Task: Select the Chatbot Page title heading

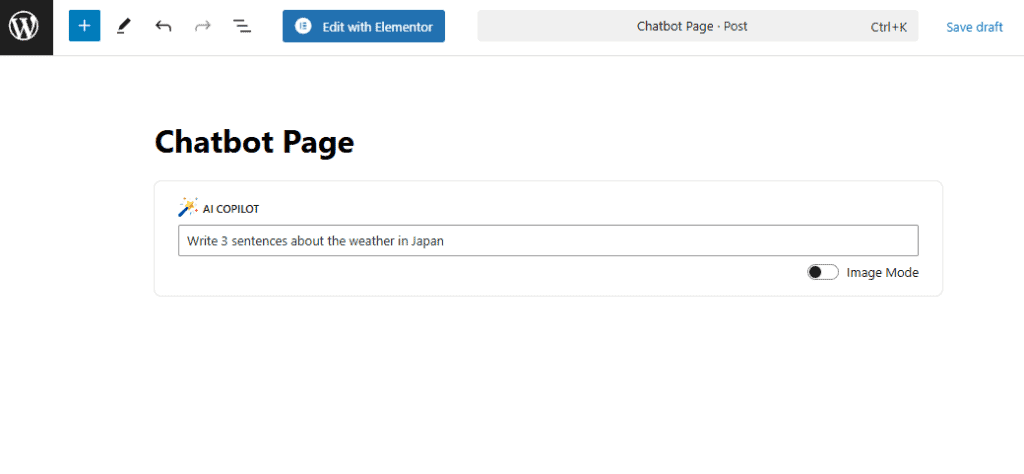Action: point(254,142)
